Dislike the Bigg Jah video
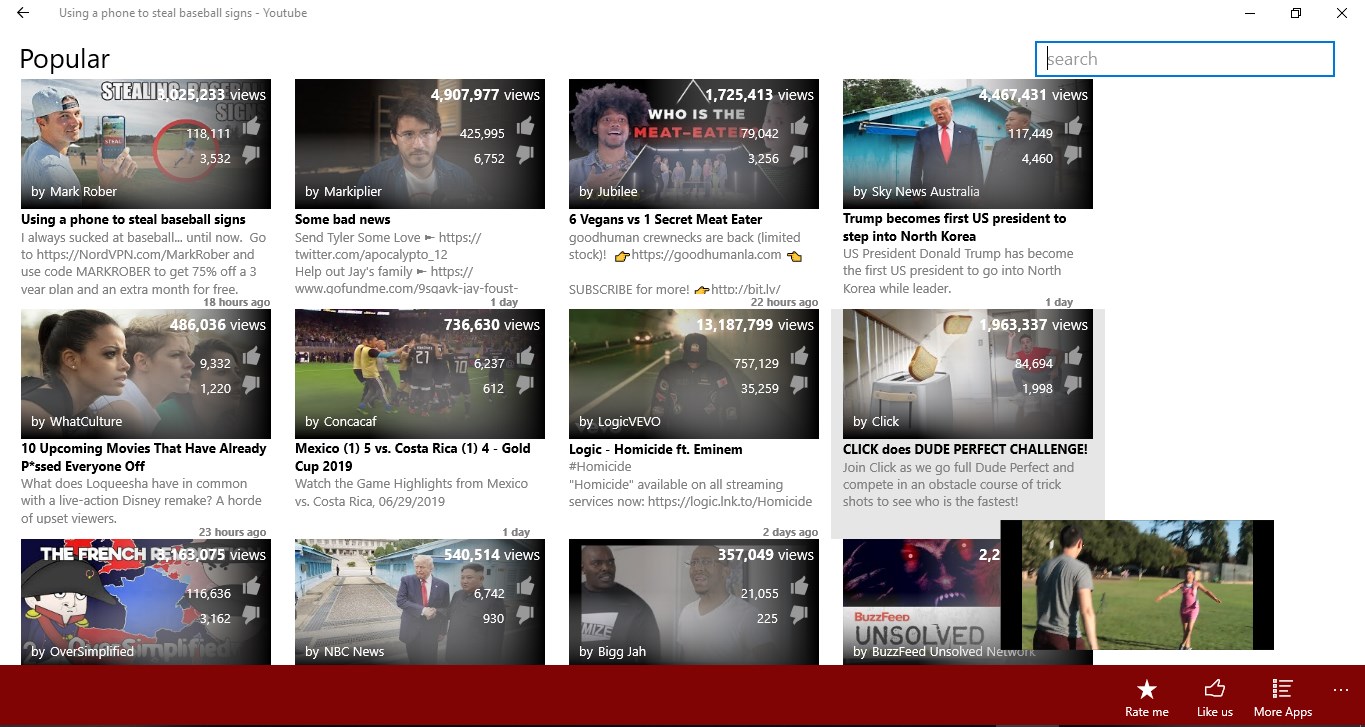 799,614
